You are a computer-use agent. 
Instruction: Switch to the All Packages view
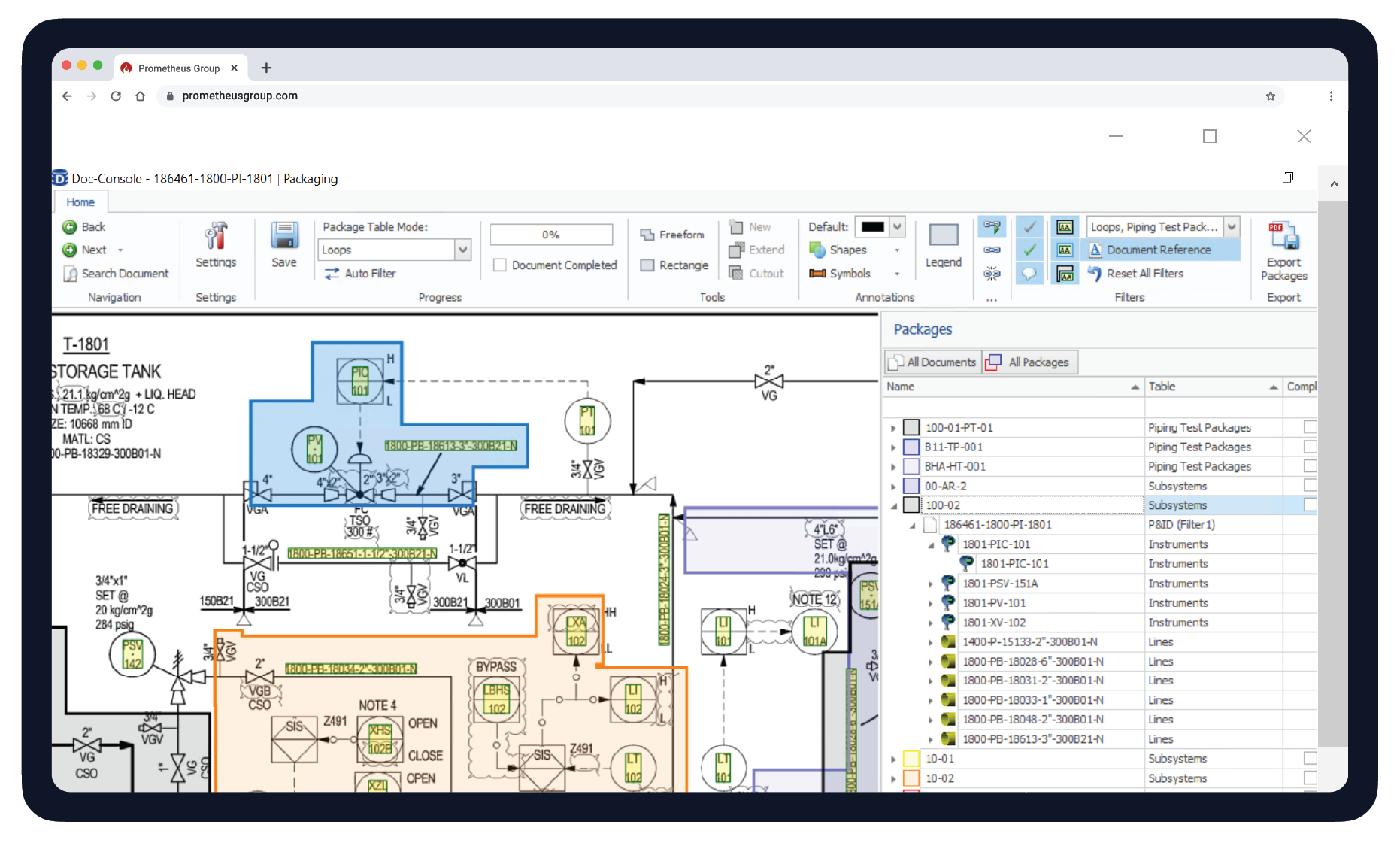pyautogui.click(x=1029, y=362)
